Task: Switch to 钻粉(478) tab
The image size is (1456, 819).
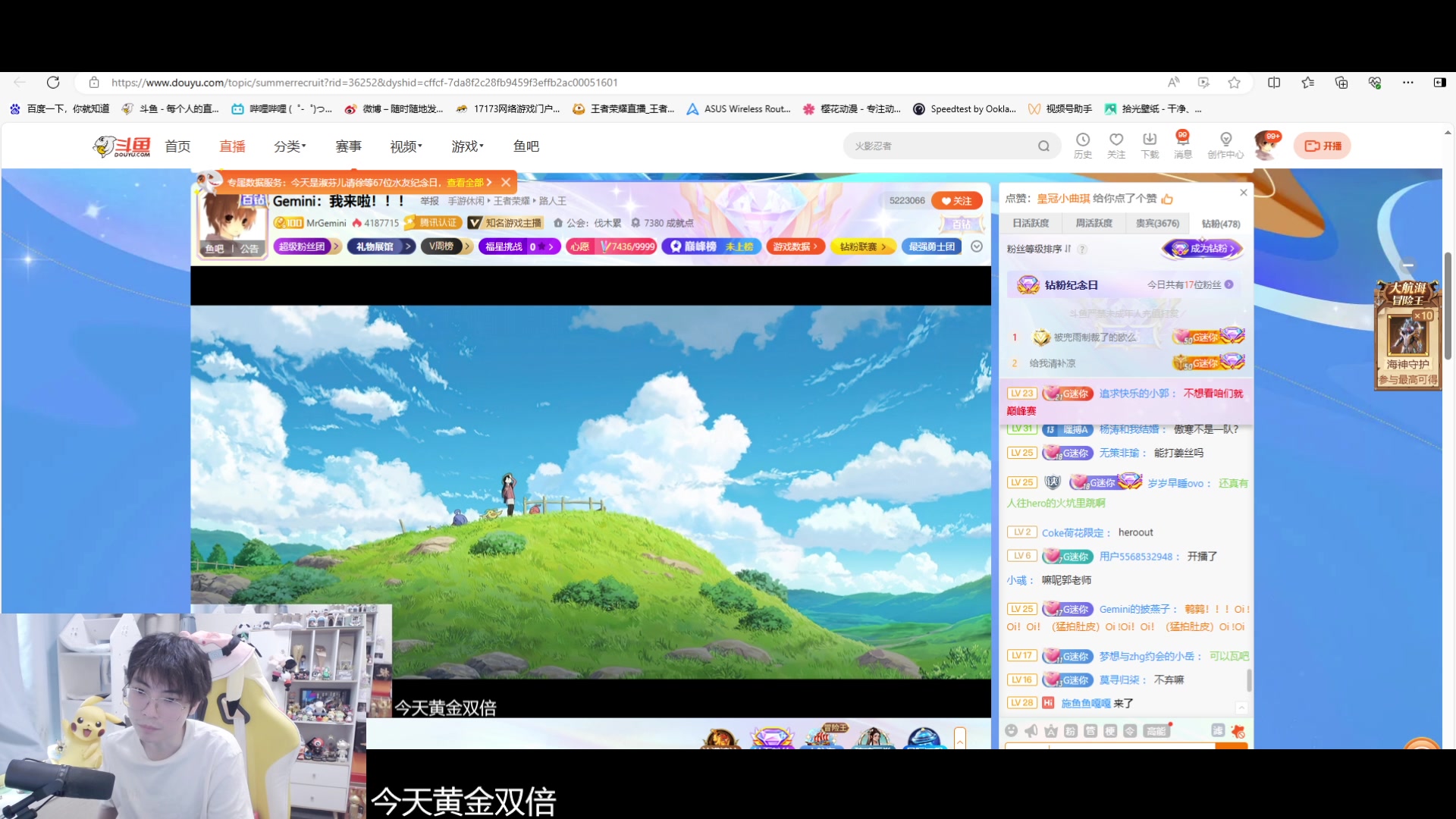Action: [x=1221, y=224]
